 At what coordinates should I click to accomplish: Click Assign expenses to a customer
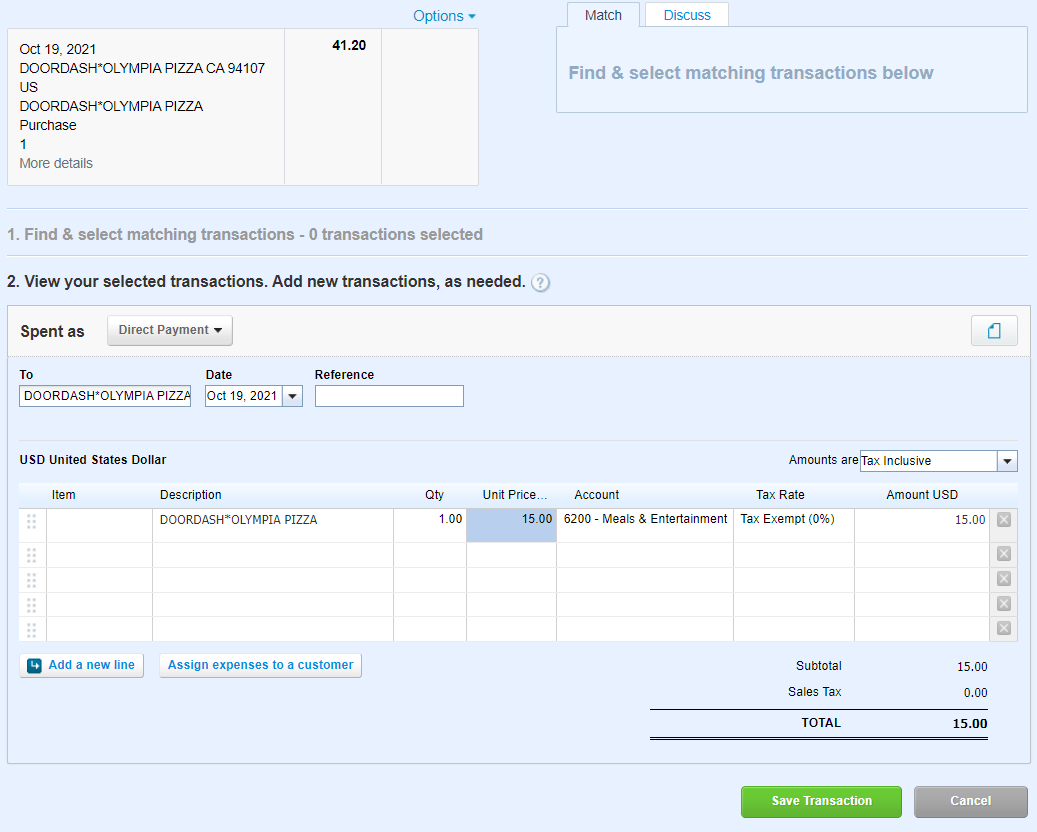[260, 664]
